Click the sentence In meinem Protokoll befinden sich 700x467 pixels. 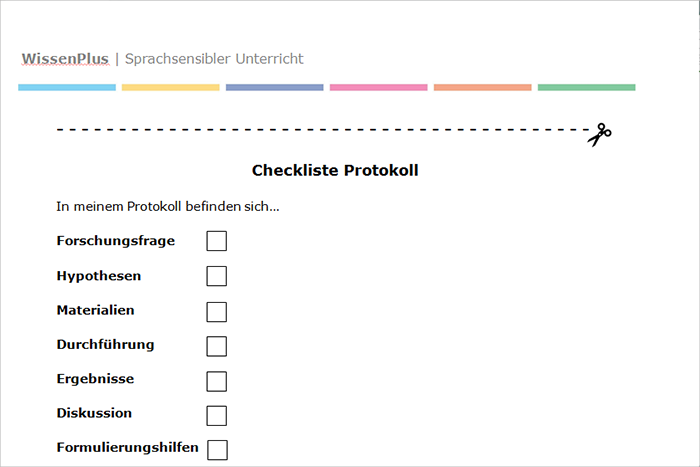tap(168, 207)
